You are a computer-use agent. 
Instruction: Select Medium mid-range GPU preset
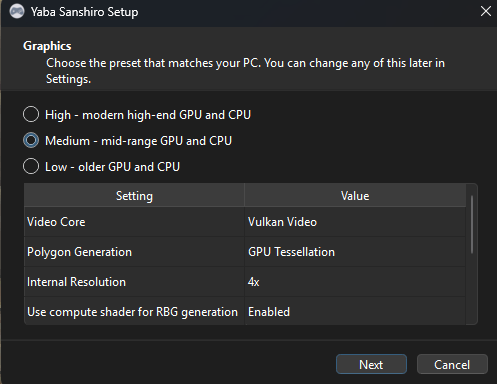[x=31, y=140]
